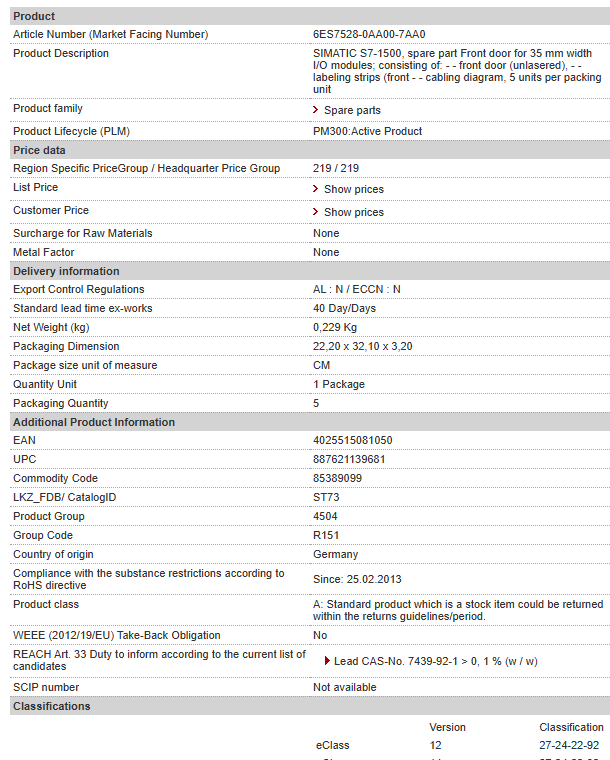Click the red chevron beside Spare parts
610x760 pixels.
click(x=316, y=110)
